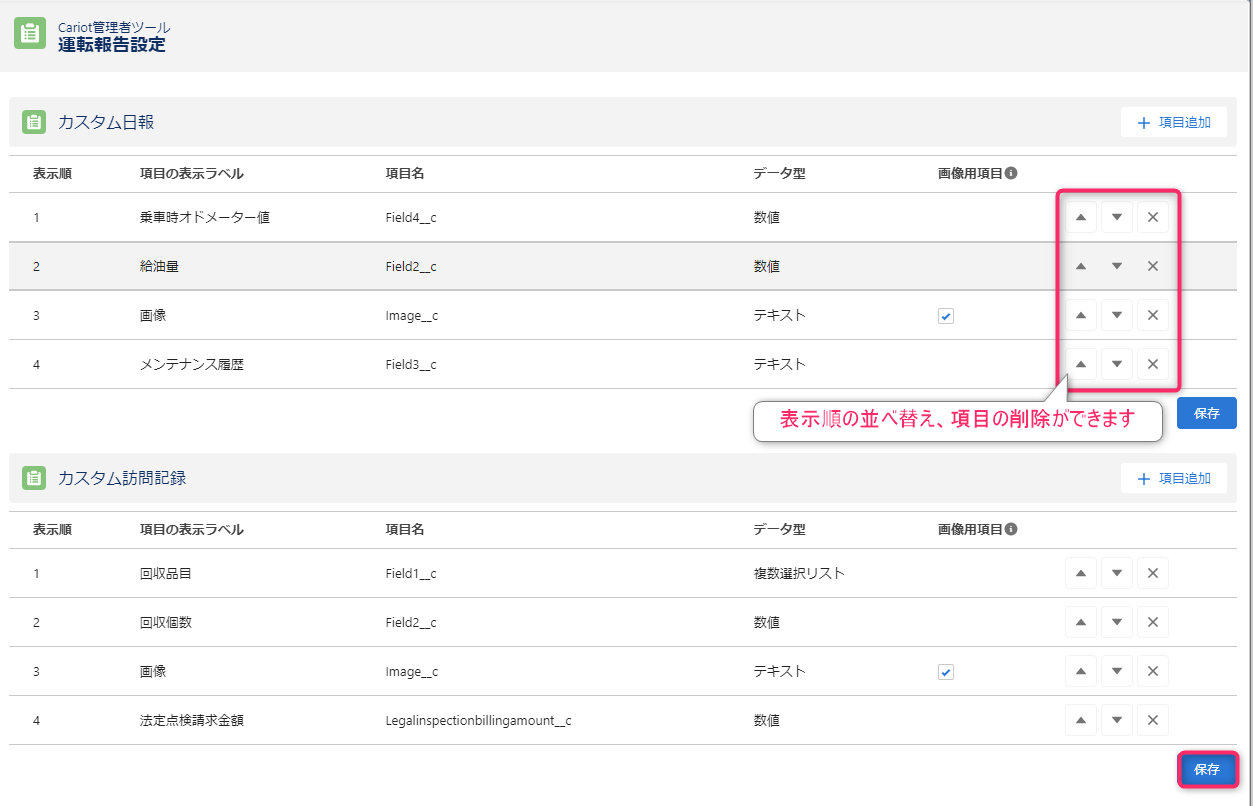Delete the 乗車時オドメーター値 row

[x=1152, y=217]
